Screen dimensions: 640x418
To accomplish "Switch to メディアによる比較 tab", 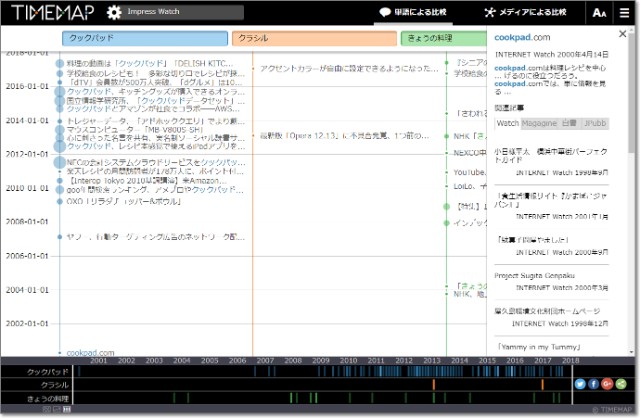I will (524, 13).
